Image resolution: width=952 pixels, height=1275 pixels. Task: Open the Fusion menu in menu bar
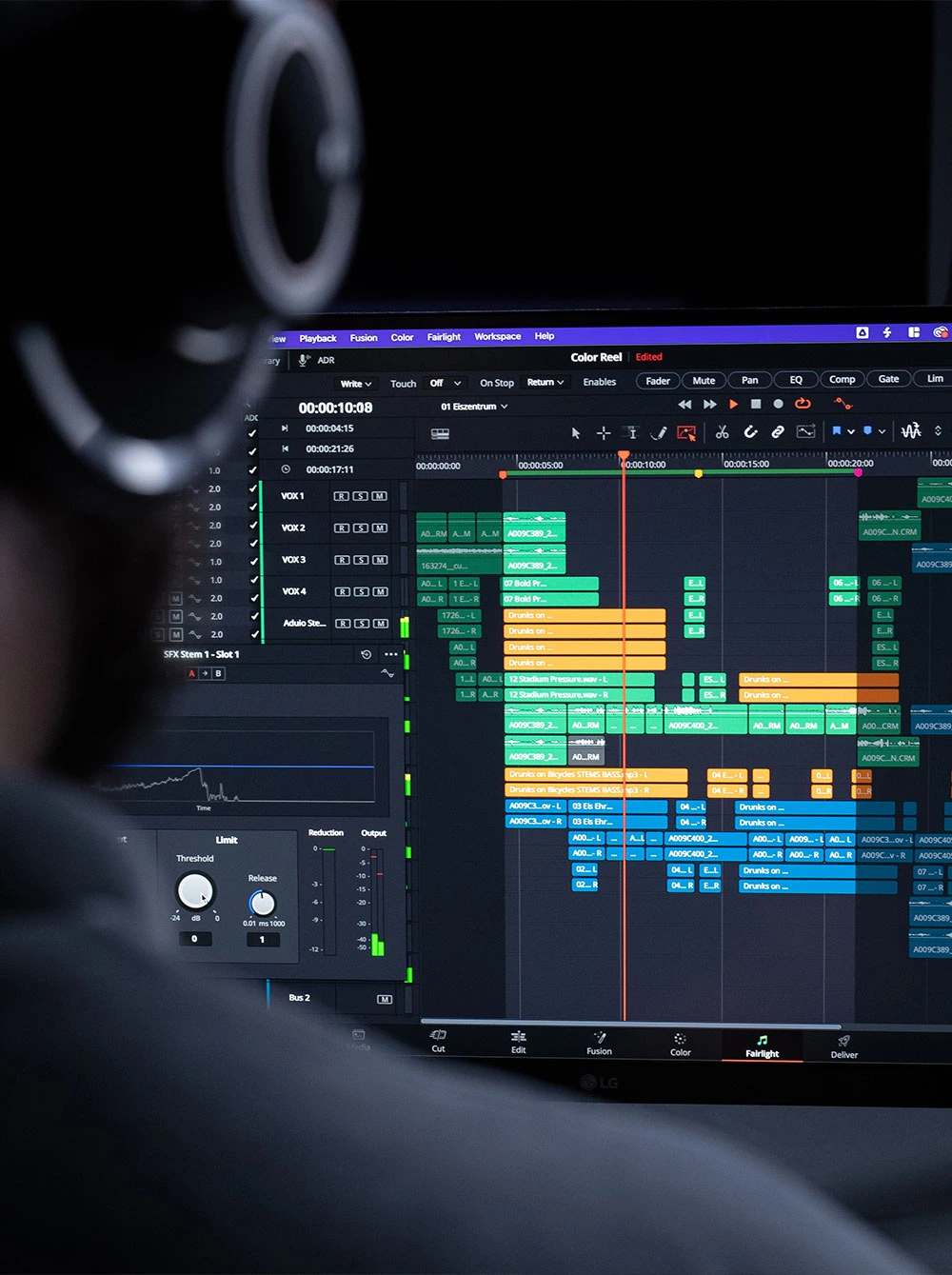tap(364, 338)
